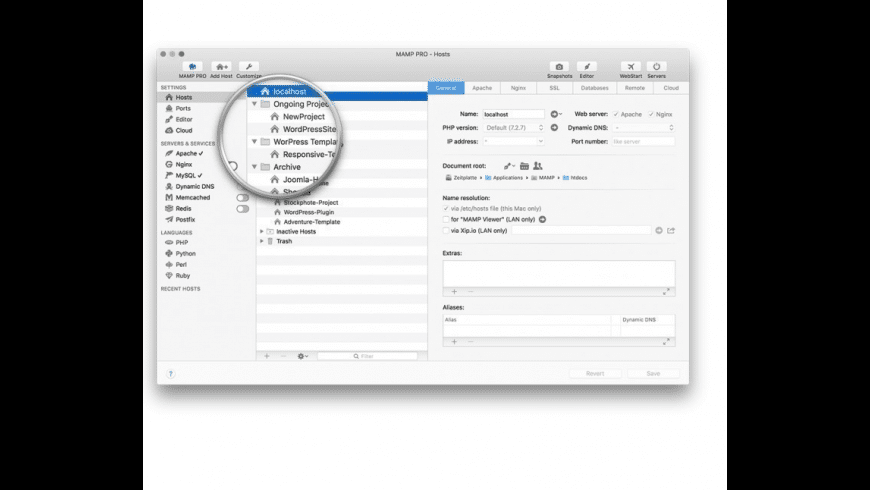870x490 pixels.
Task: Launch WebStart from the toolbar
Action: (x=631, y=67)
